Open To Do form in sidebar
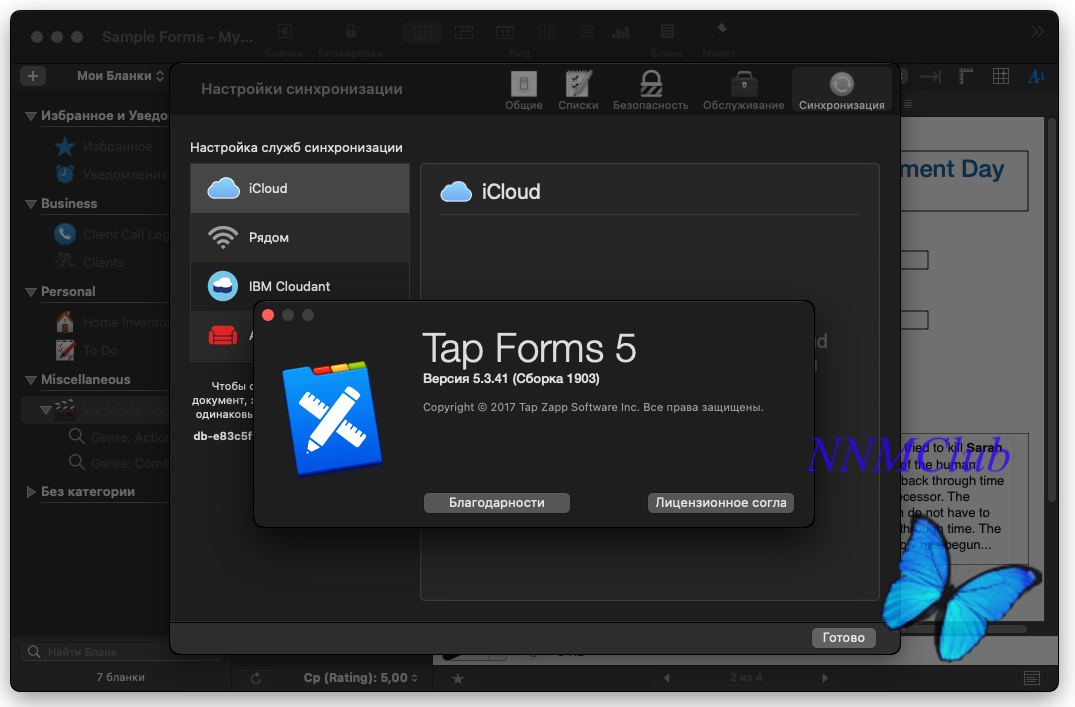 pyautogui.click(x=86, y=350)
